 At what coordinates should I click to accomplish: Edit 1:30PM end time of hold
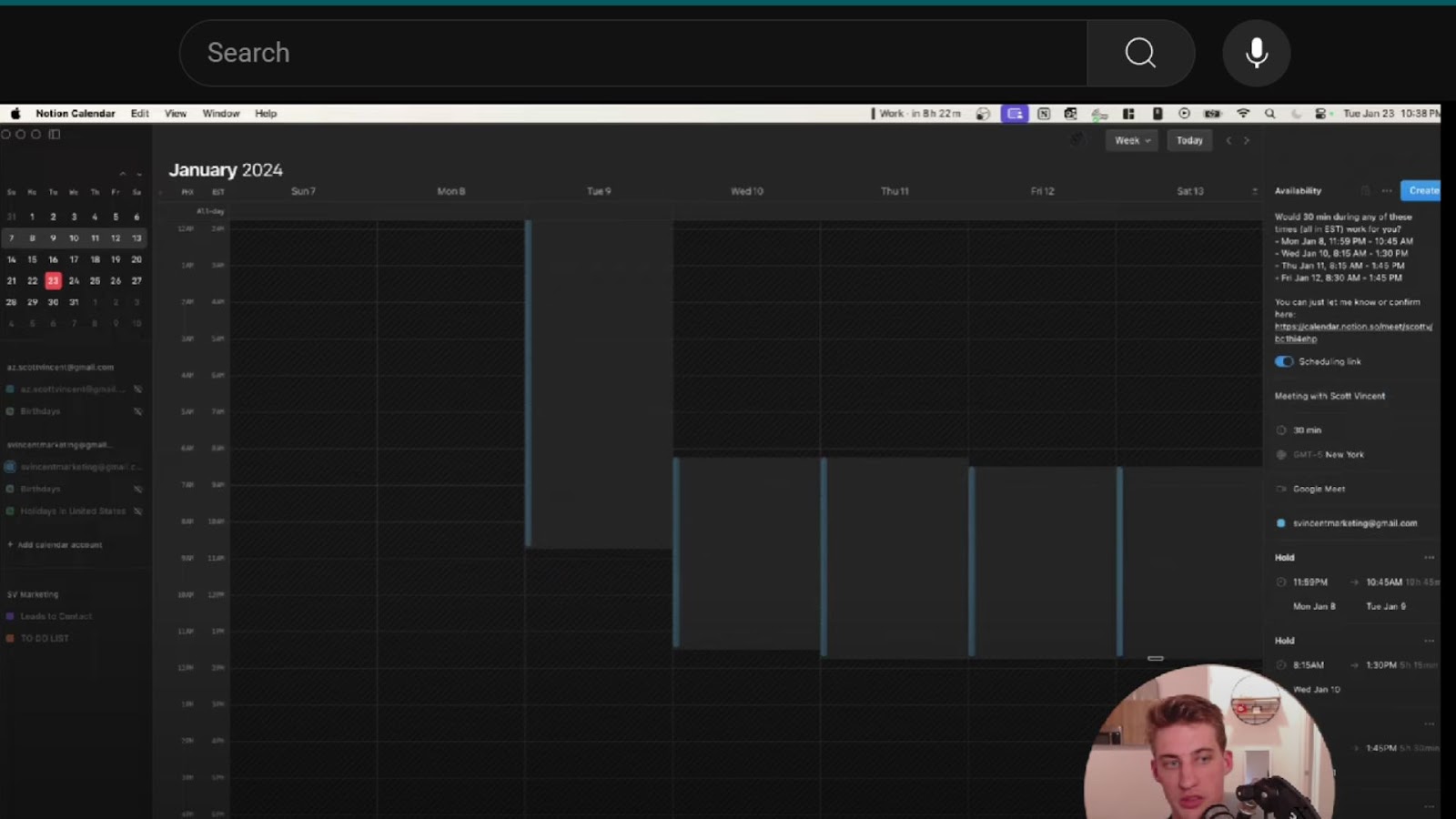tap(1381, 665)
